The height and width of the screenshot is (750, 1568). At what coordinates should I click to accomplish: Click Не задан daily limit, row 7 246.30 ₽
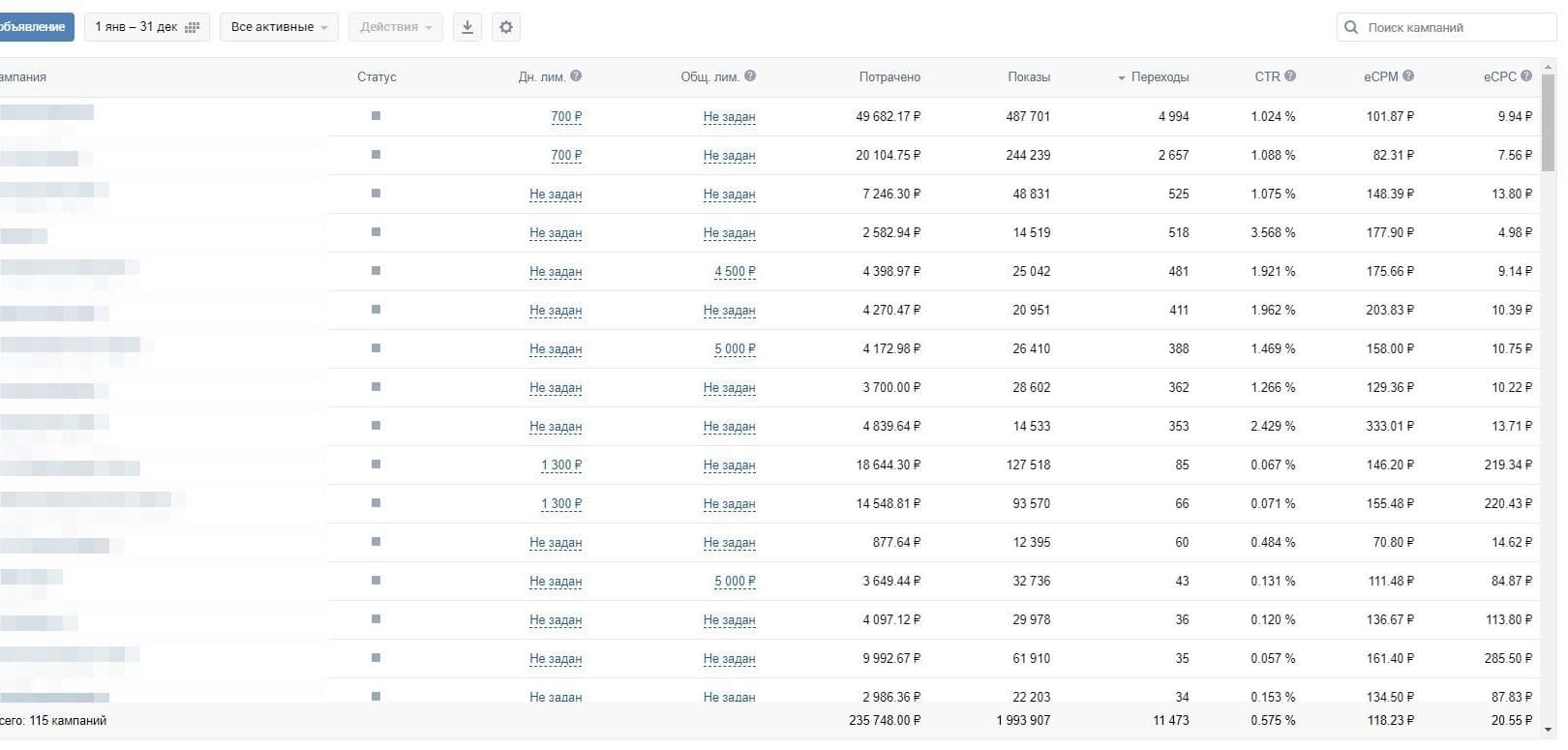(x=556, y=195)
